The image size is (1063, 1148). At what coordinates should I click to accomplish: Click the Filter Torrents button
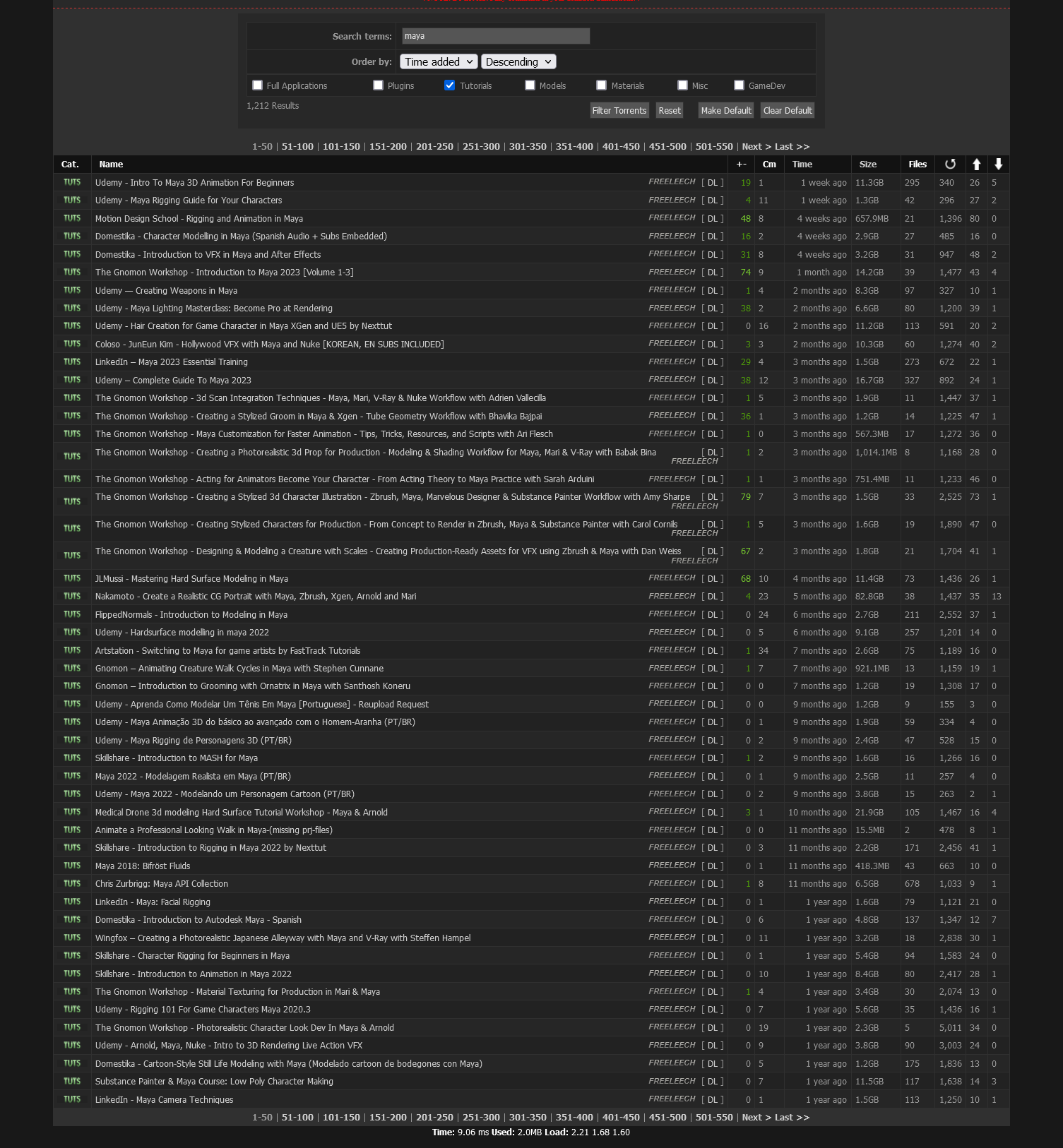pos(619,110)
